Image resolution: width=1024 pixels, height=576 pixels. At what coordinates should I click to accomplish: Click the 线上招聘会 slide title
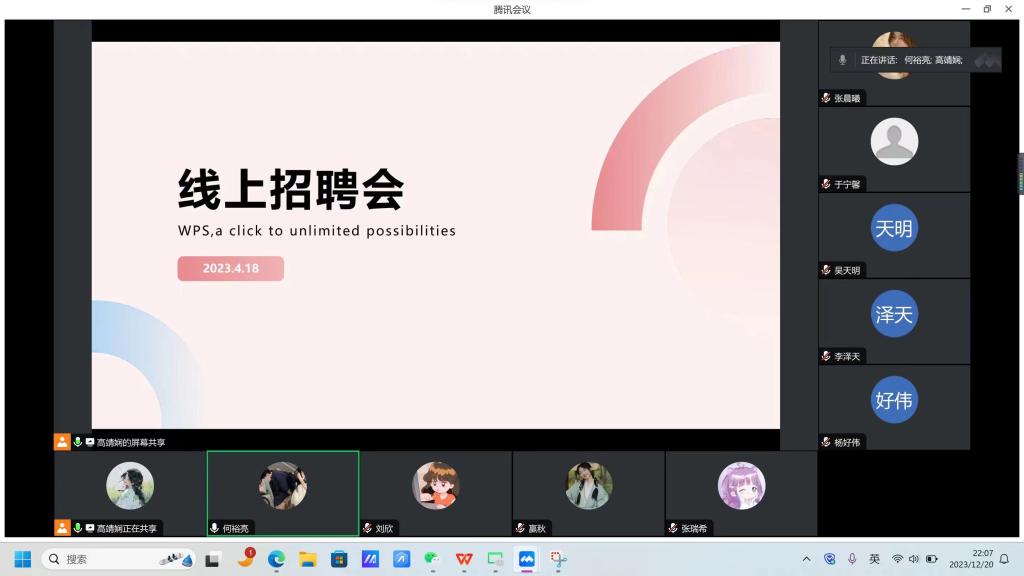point(291,188)
